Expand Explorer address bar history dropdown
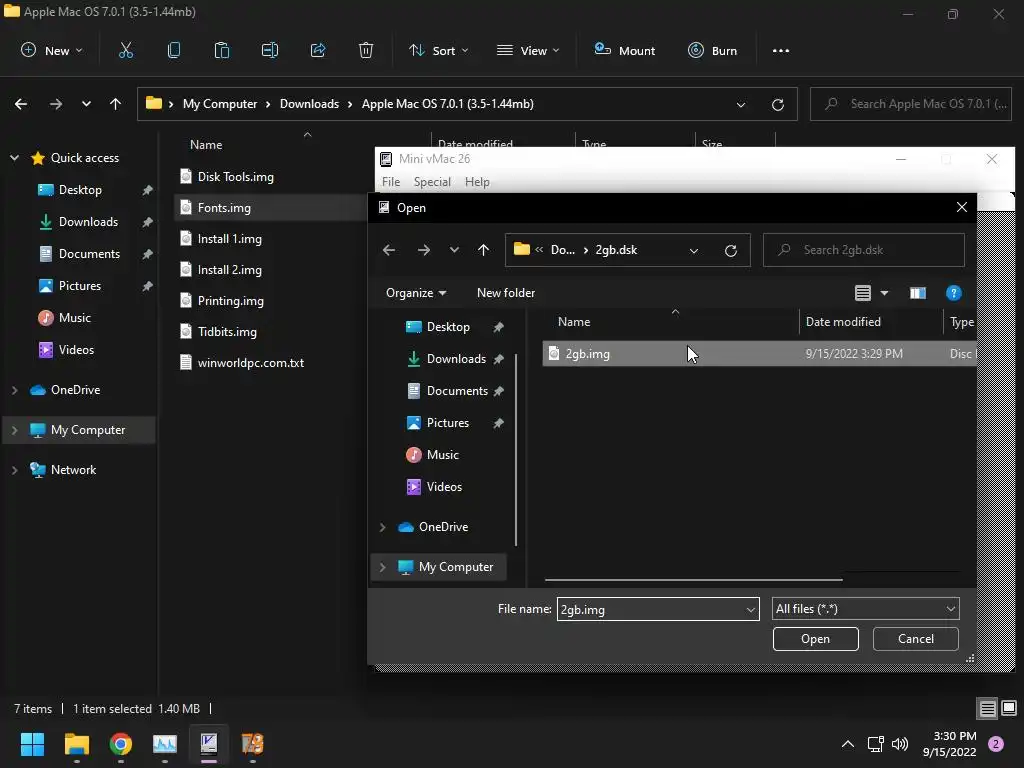 (741, 104)
